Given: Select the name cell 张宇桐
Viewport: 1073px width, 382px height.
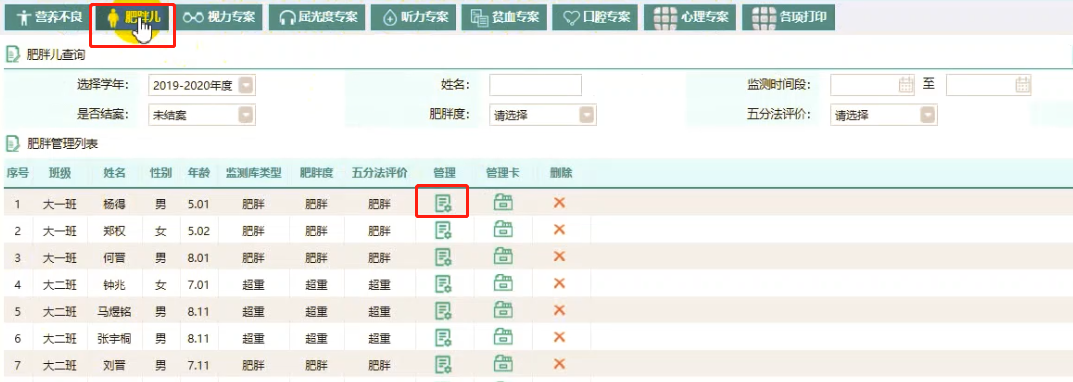Looking at the screenshot, I should (114, 338).
